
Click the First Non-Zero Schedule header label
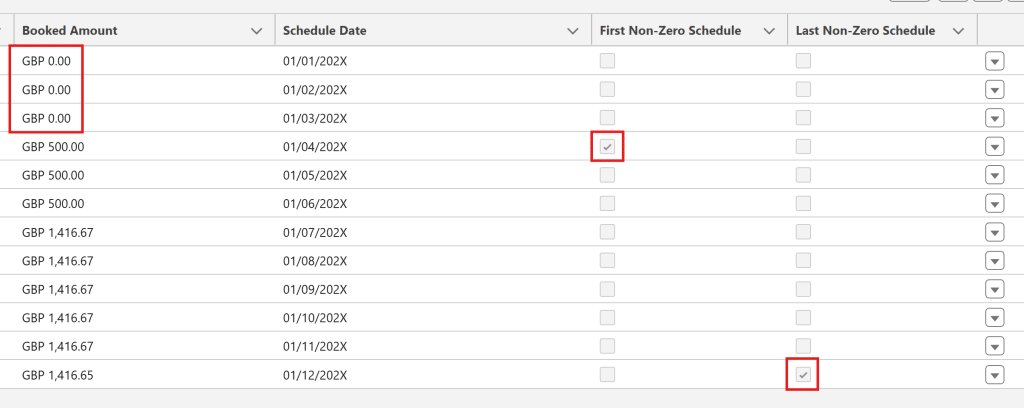(x=670, y=31)
